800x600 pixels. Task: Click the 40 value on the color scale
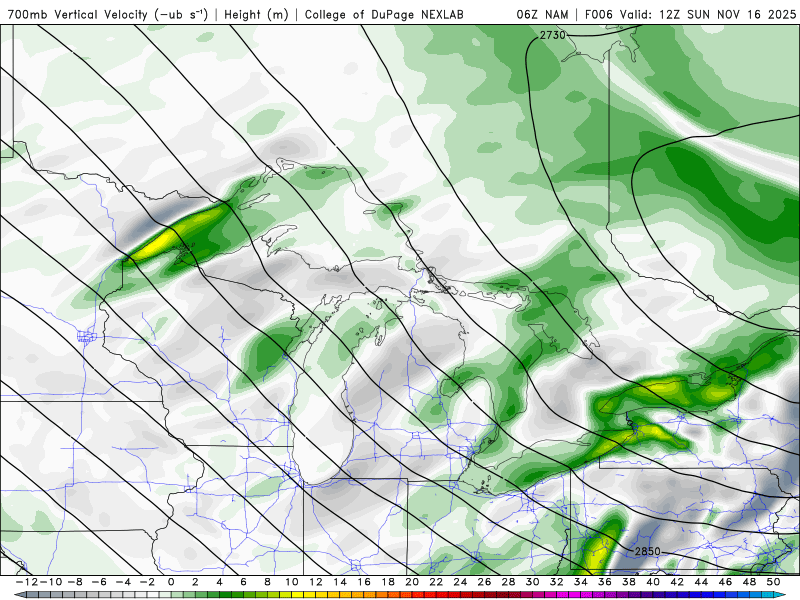(653, 582)
